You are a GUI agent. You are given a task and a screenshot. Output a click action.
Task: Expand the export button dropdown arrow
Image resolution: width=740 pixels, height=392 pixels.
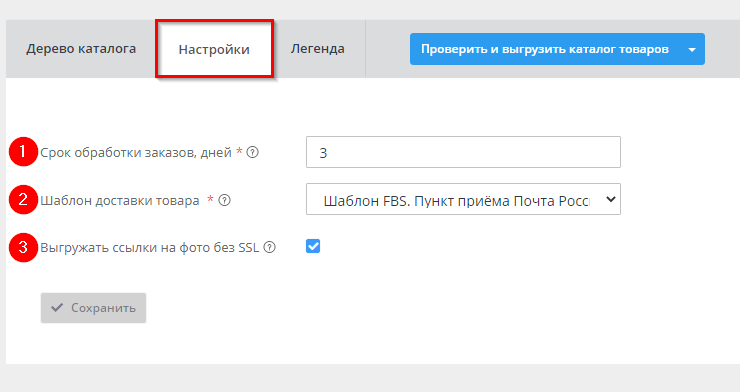tap(692, 49)
